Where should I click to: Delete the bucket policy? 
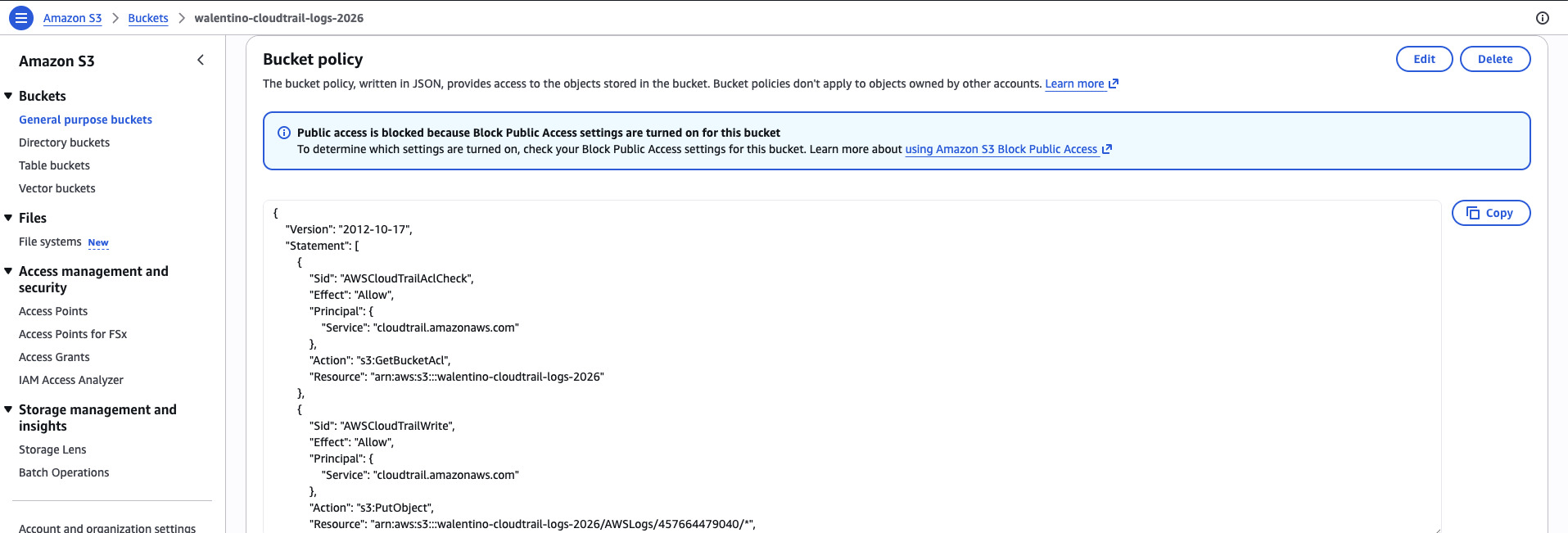pyautogui.click(x=1495, y=59)
